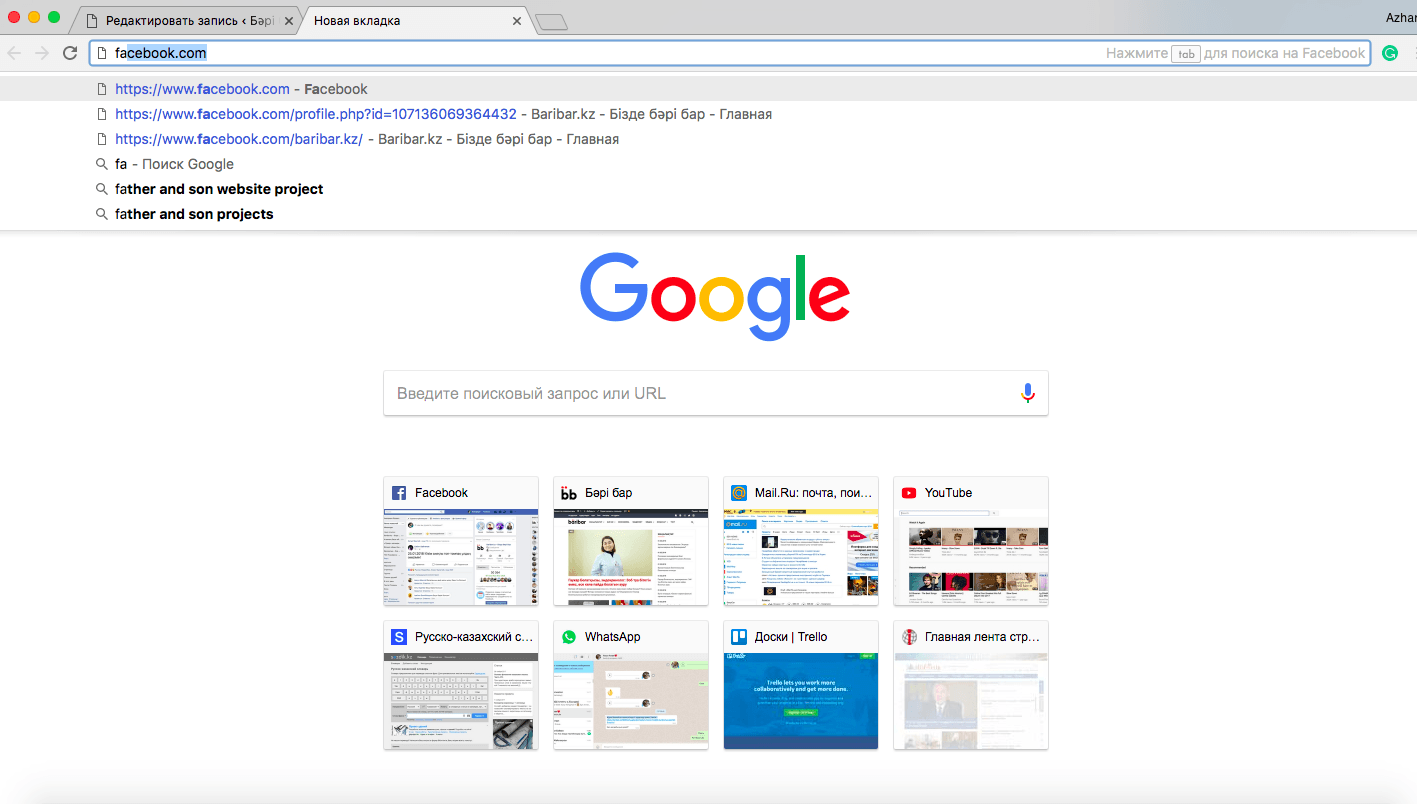Click the Mail.Ru favicon in the tile header

[739, 493]
